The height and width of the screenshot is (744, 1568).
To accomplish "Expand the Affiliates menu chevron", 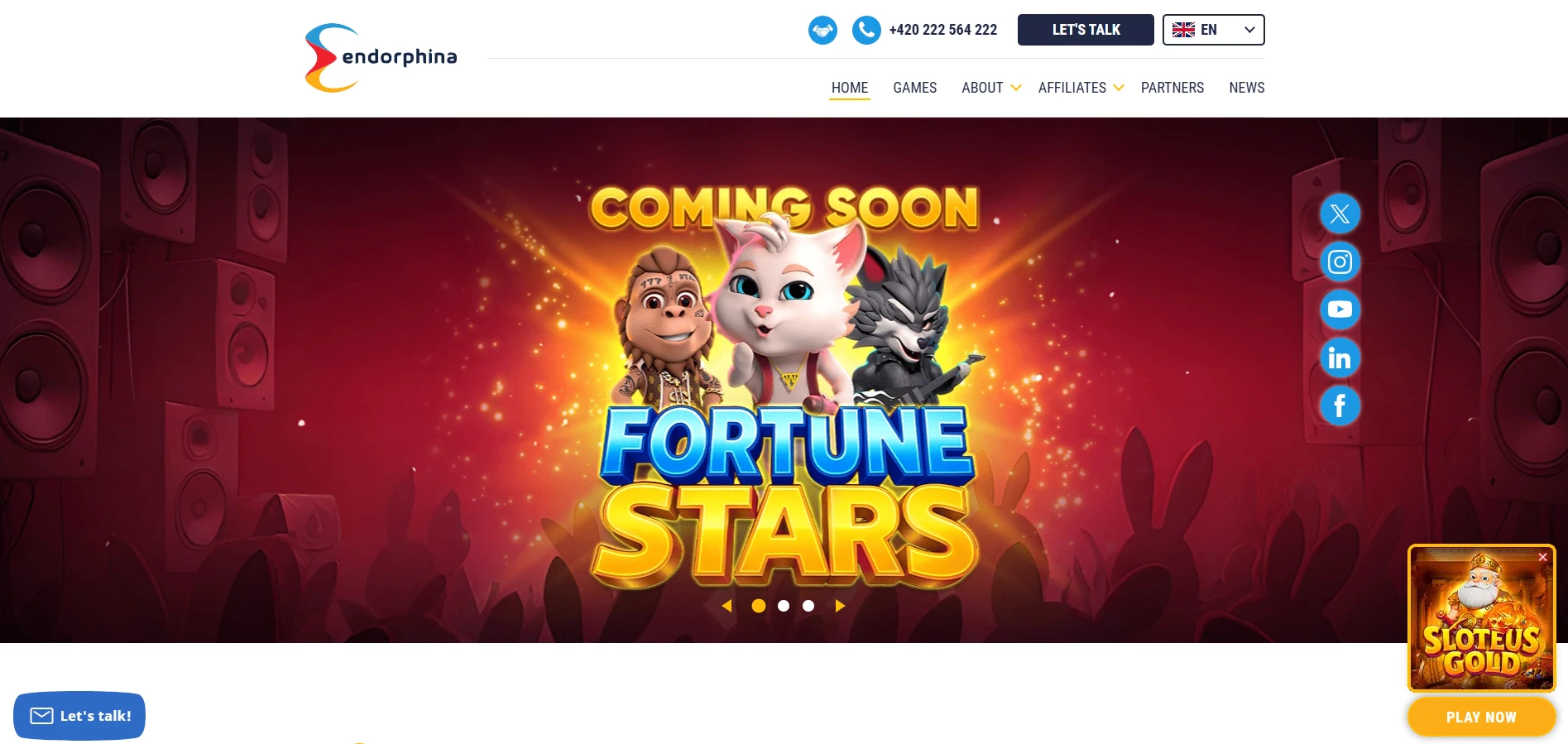I will (x=1119, y=88).
